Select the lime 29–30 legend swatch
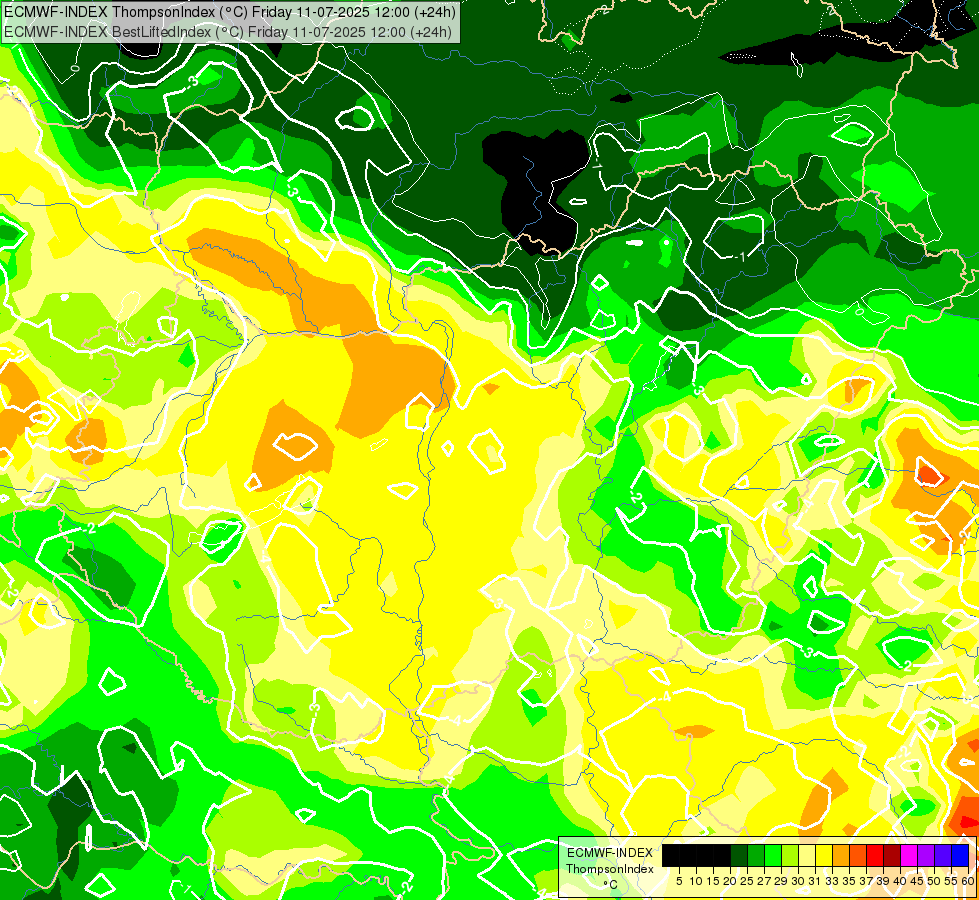Screen dimensions: 979x900 click(x=790, y=856)
